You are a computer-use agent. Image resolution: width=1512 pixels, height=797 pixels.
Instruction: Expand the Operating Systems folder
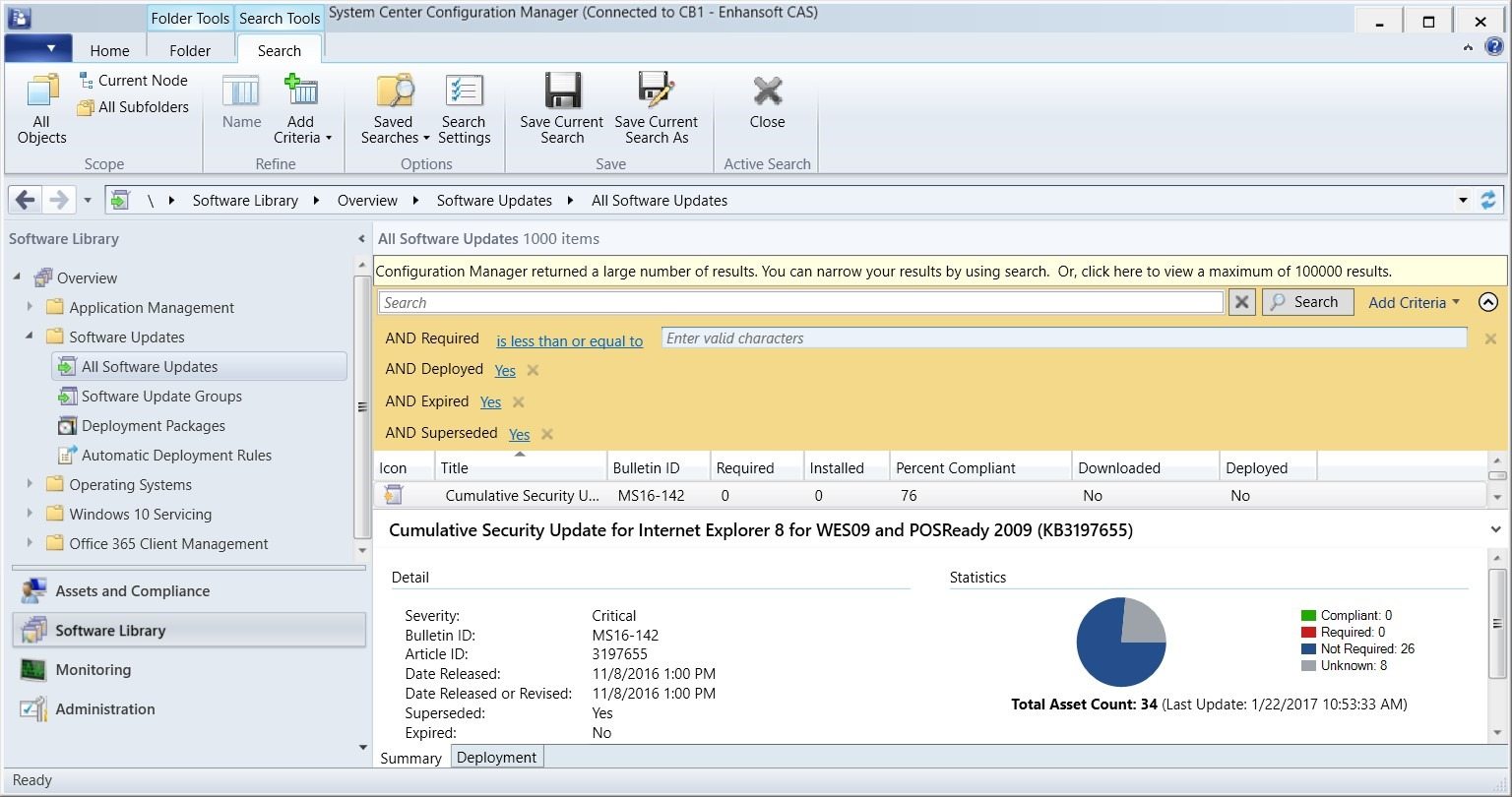(x=30, y=484)
